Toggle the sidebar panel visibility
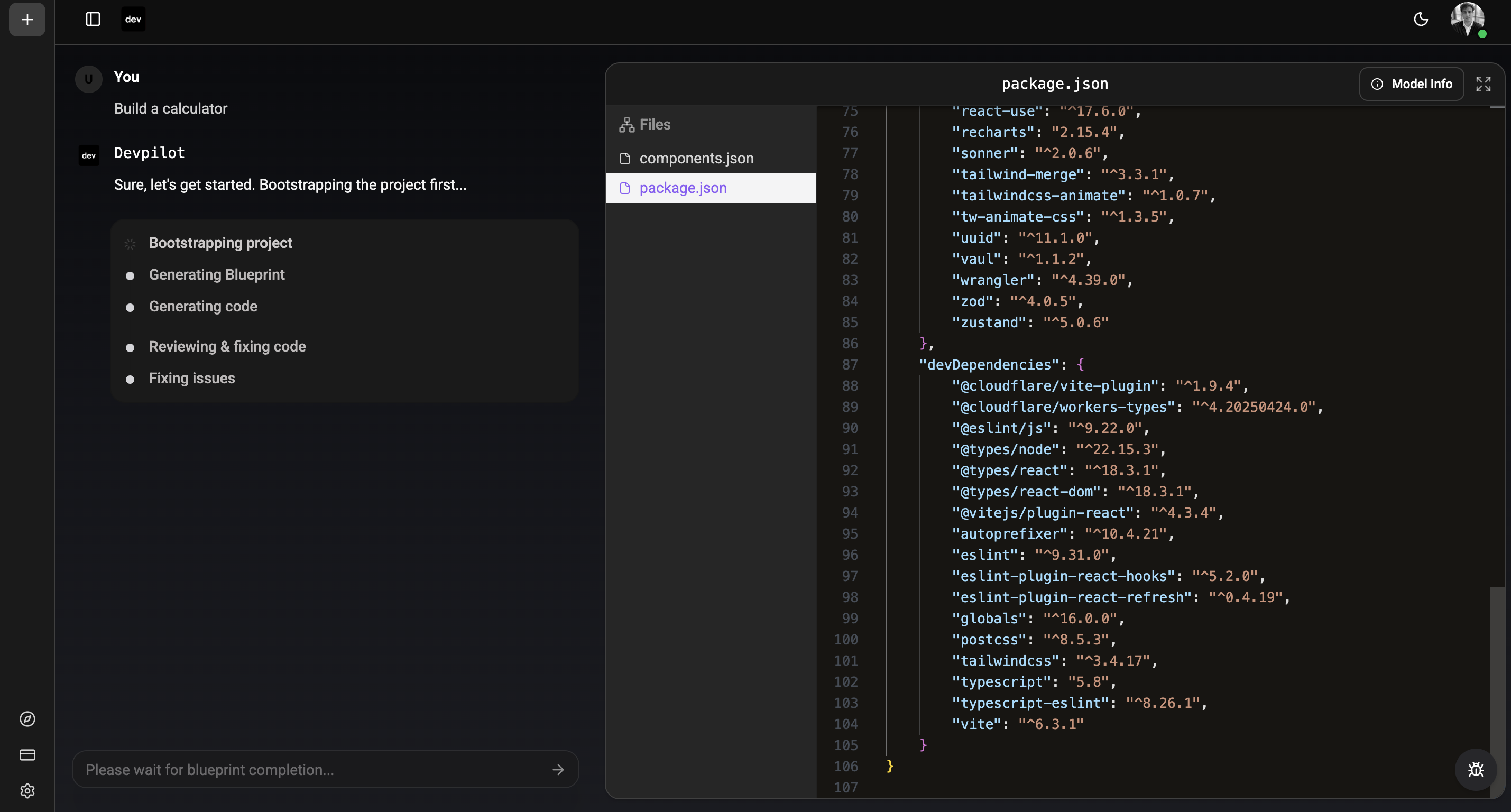The height and width of the screenshot is (812, 1511). click(93, 19)
